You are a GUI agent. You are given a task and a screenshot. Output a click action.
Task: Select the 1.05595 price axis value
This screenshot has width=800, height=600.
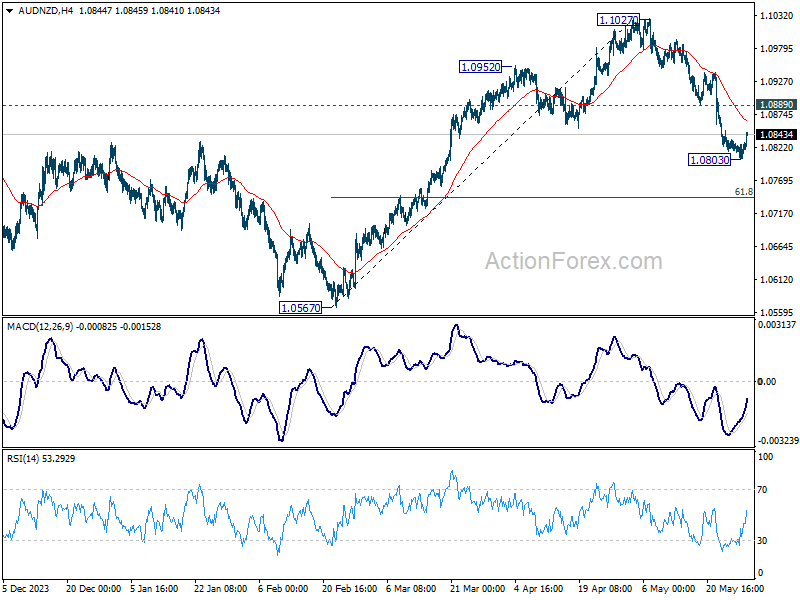777,312
